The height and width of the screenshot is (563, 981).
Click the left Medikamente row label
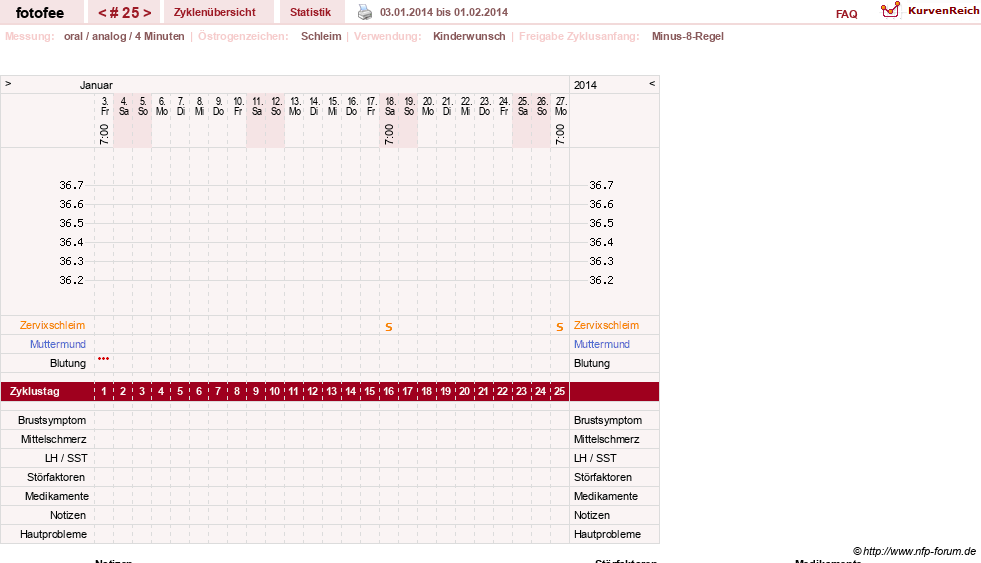[x=57, y=496]
